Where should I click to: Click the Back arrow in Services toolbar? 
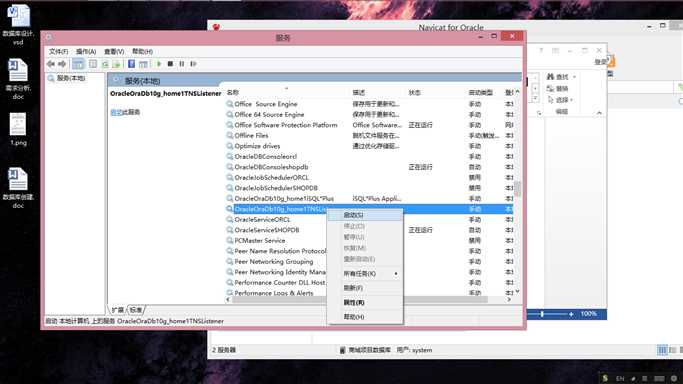coord(51,64)
